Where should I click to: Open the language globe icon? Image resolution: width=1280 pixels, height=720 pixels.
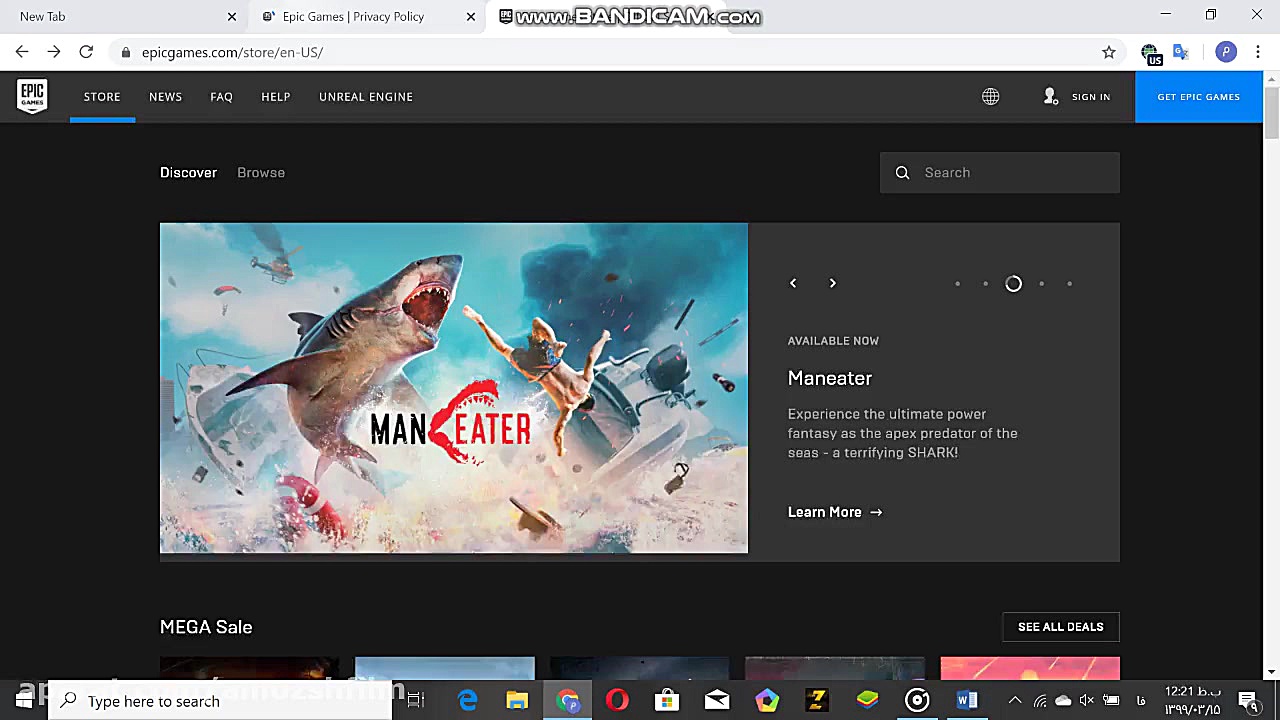[x=990, y=97]
